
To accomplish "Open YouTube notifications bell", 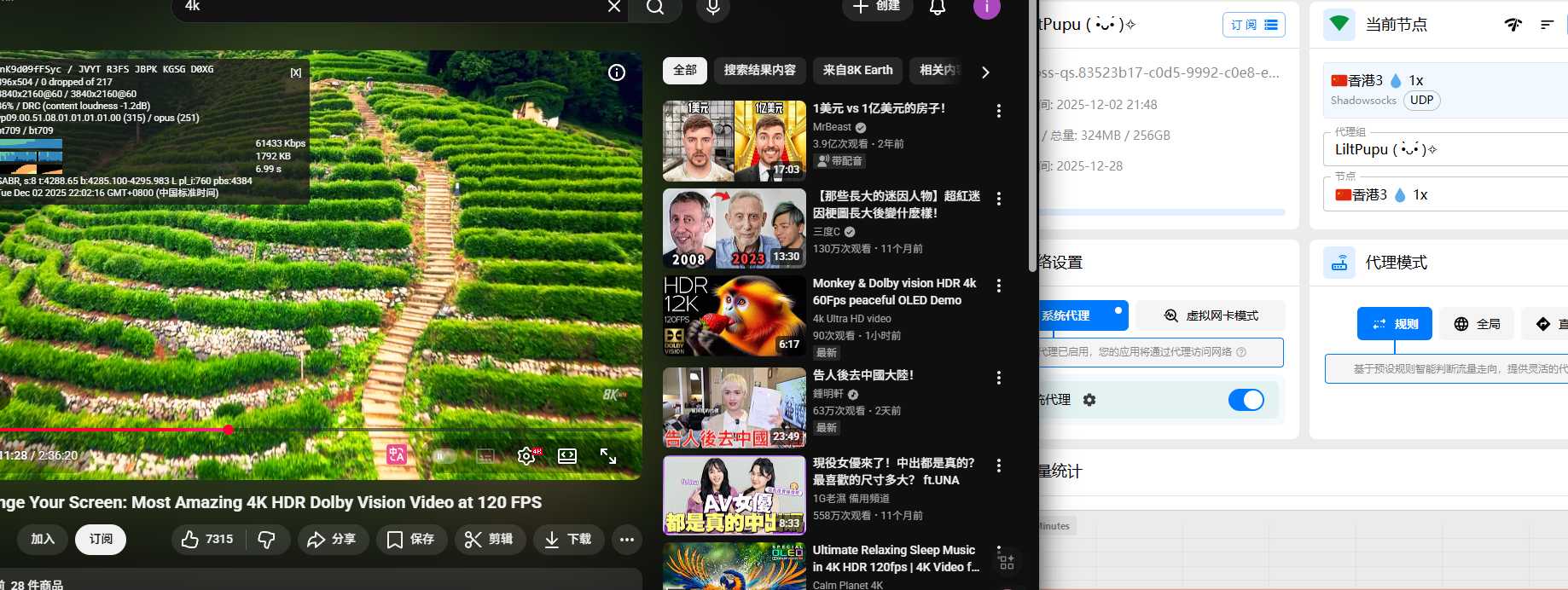I will (937, 8).
